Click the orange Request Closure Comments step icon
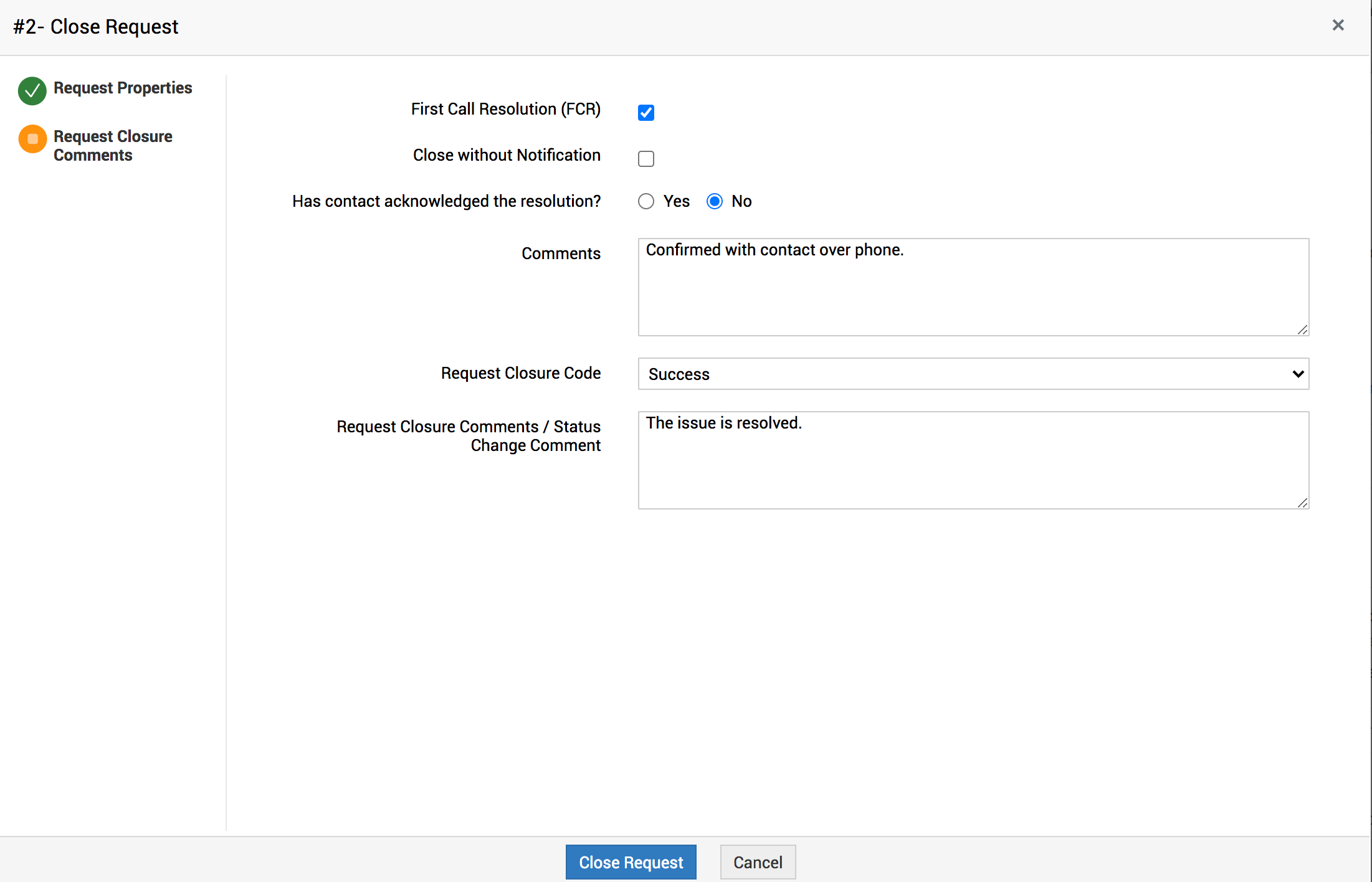This screenshot has width=1372, height=882. tap(32, 139)
